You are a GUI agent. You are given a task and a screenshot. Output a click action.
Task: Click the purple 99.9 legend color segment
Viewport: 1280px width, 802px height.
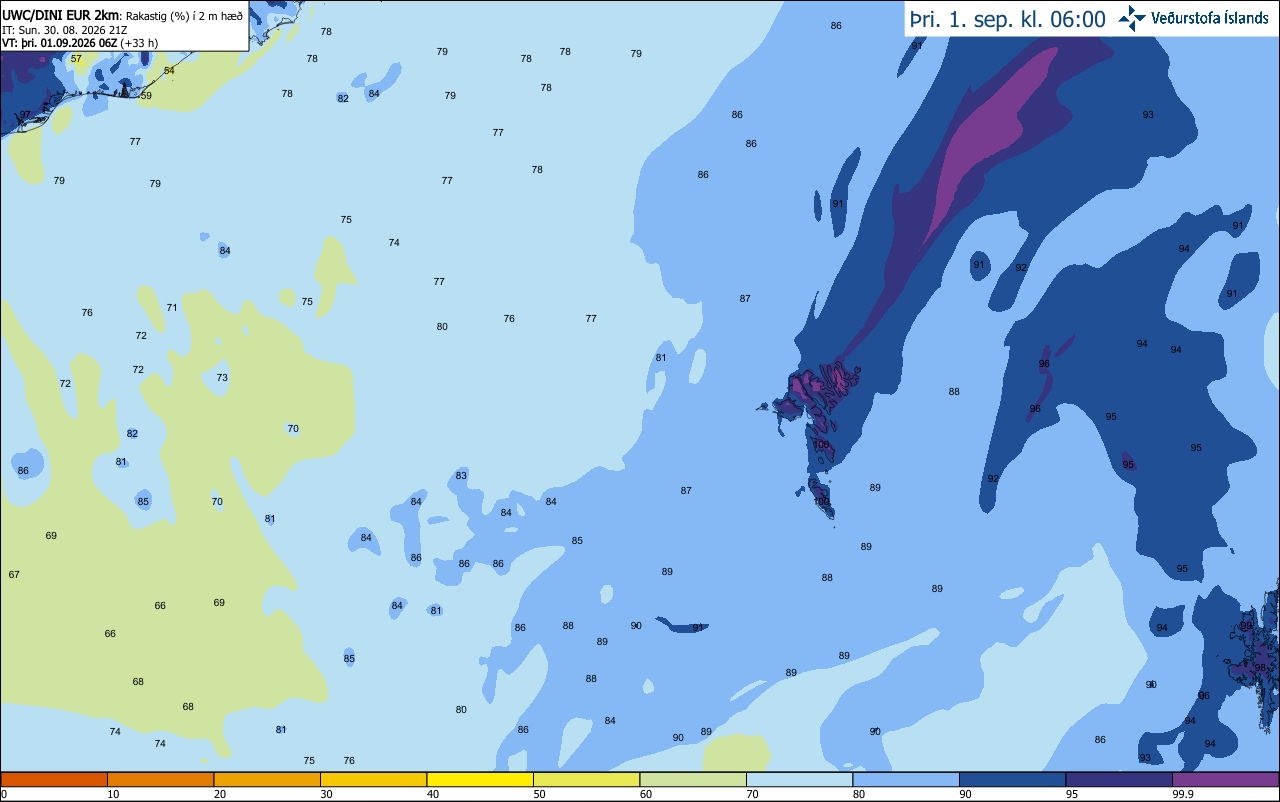tap(1226, 779)
